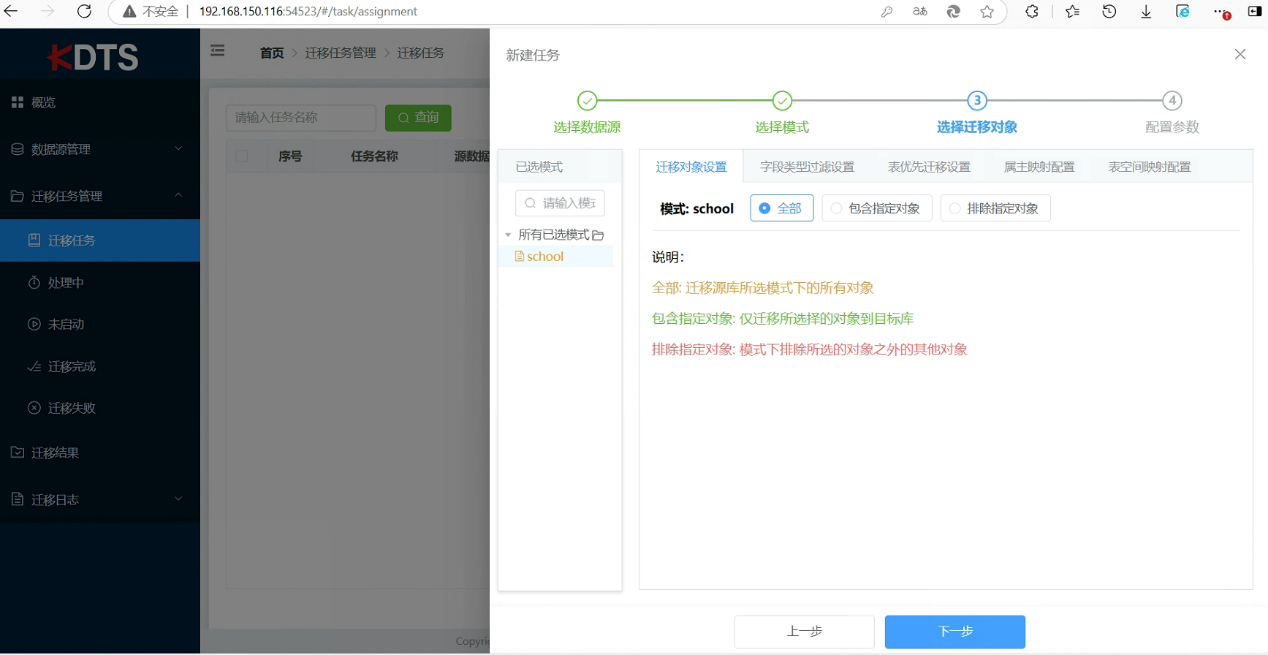Screen dimensions: 1268x655
Task: Open browser favorites star icon
Action: pyautogui.click(x=987, y=12)
